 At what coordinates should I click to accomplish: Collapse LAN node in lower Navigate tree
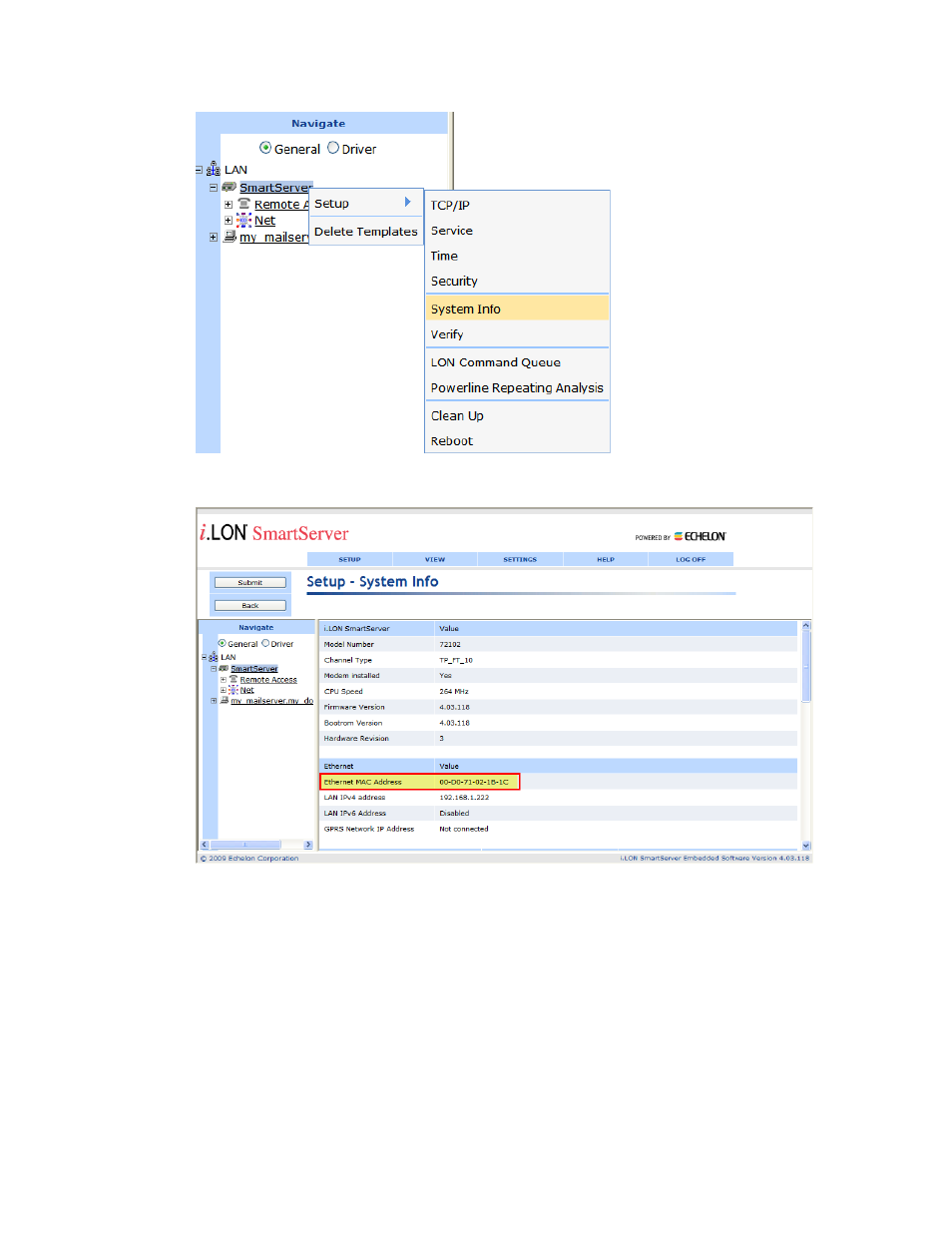(x=205, y=657)
